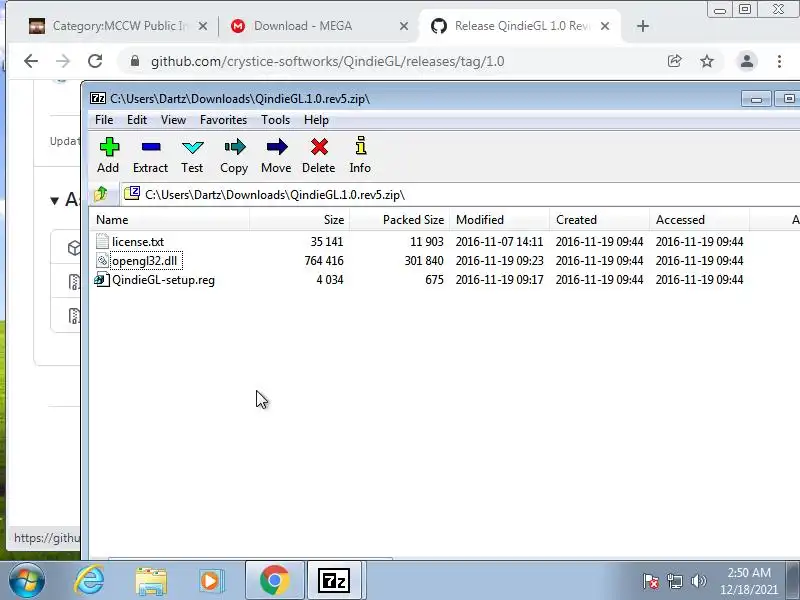The image size is (800, 600).
Task: Switch to Chrome on the taskbar
Action: (x=274, y=580)
